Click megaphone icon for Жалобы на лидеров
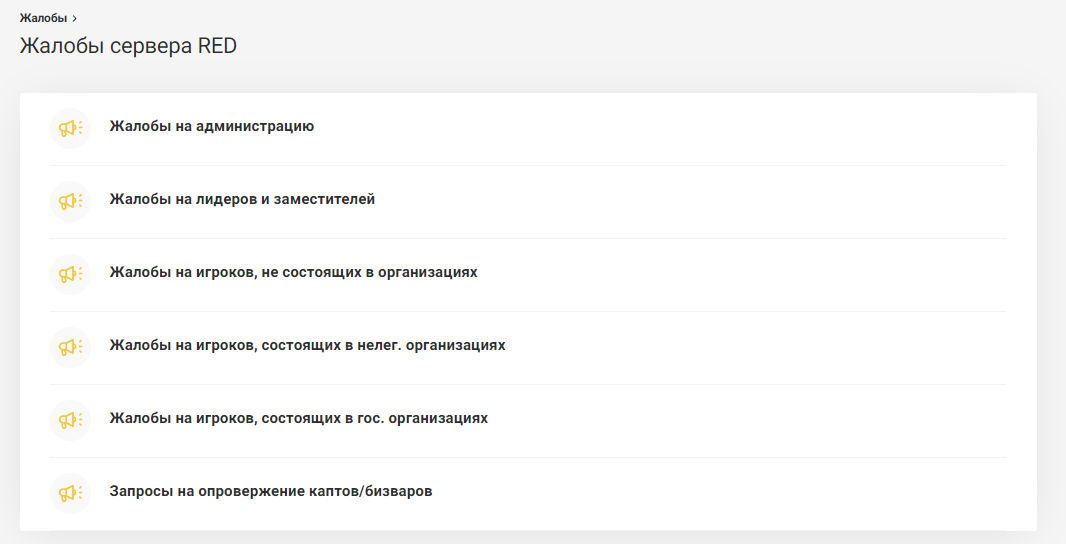 [x=70, y=201]
